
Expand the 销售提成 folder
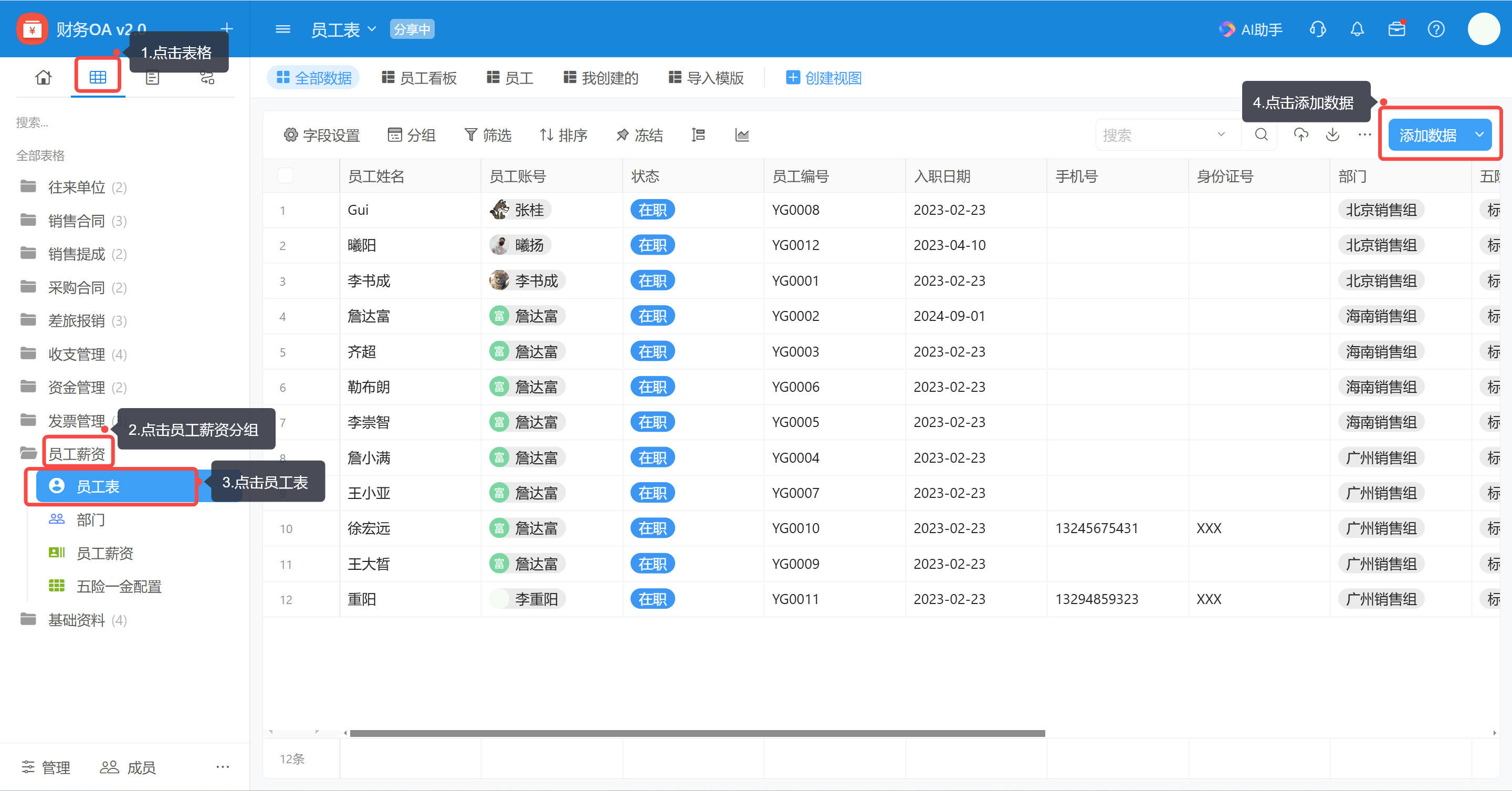point(73,254)
